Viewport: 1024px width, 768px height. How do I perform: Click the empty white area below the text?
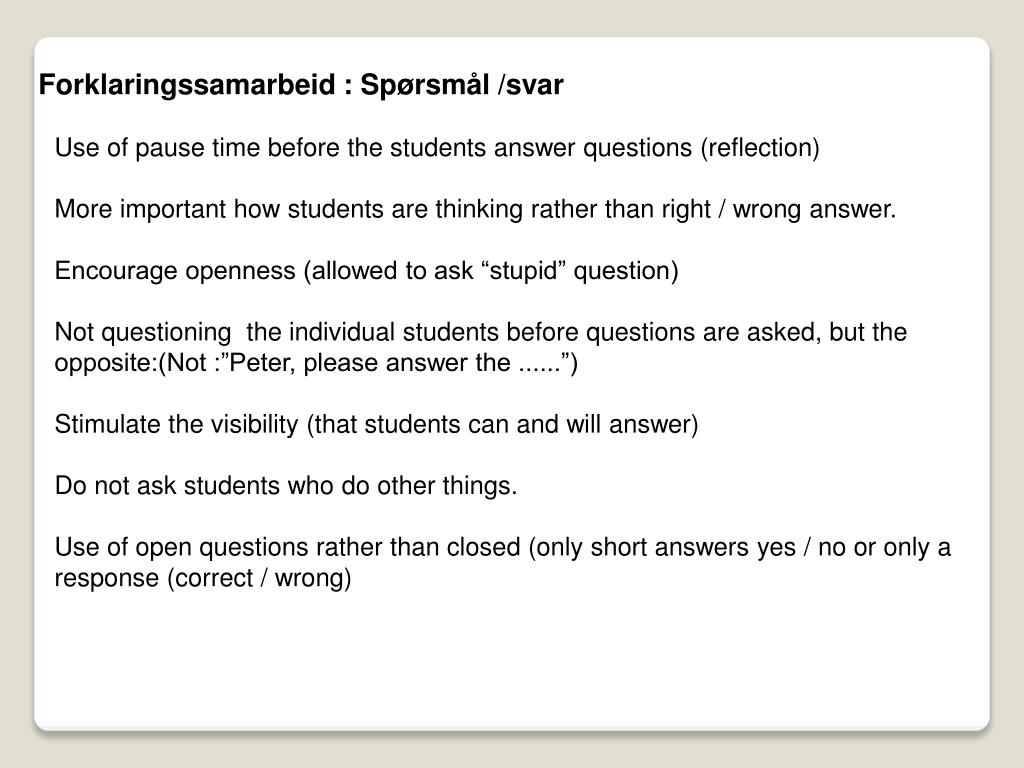pos(512,660)
